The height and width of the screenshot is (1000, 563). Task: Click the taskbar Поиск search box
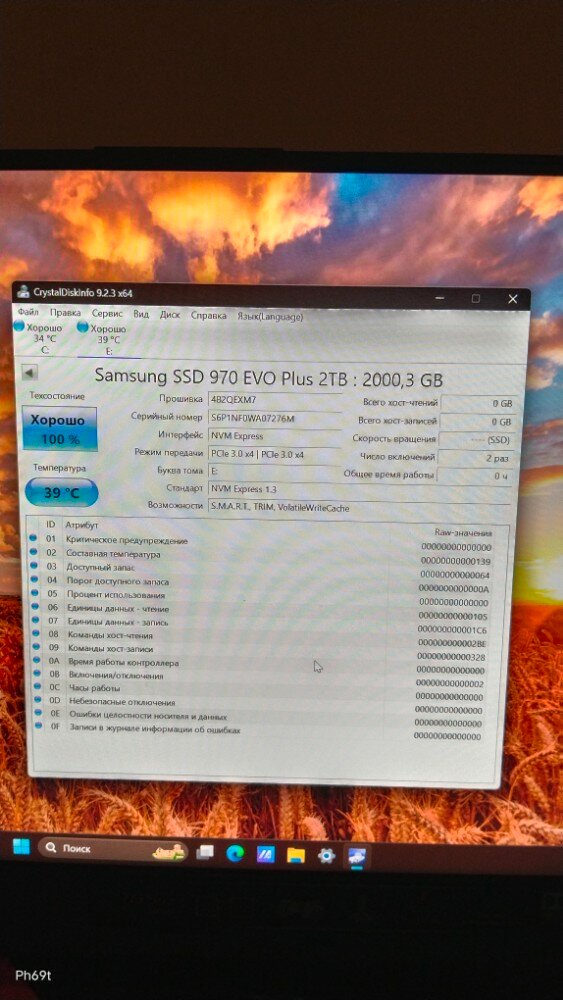pyautogui.click(x=113, y=849)
